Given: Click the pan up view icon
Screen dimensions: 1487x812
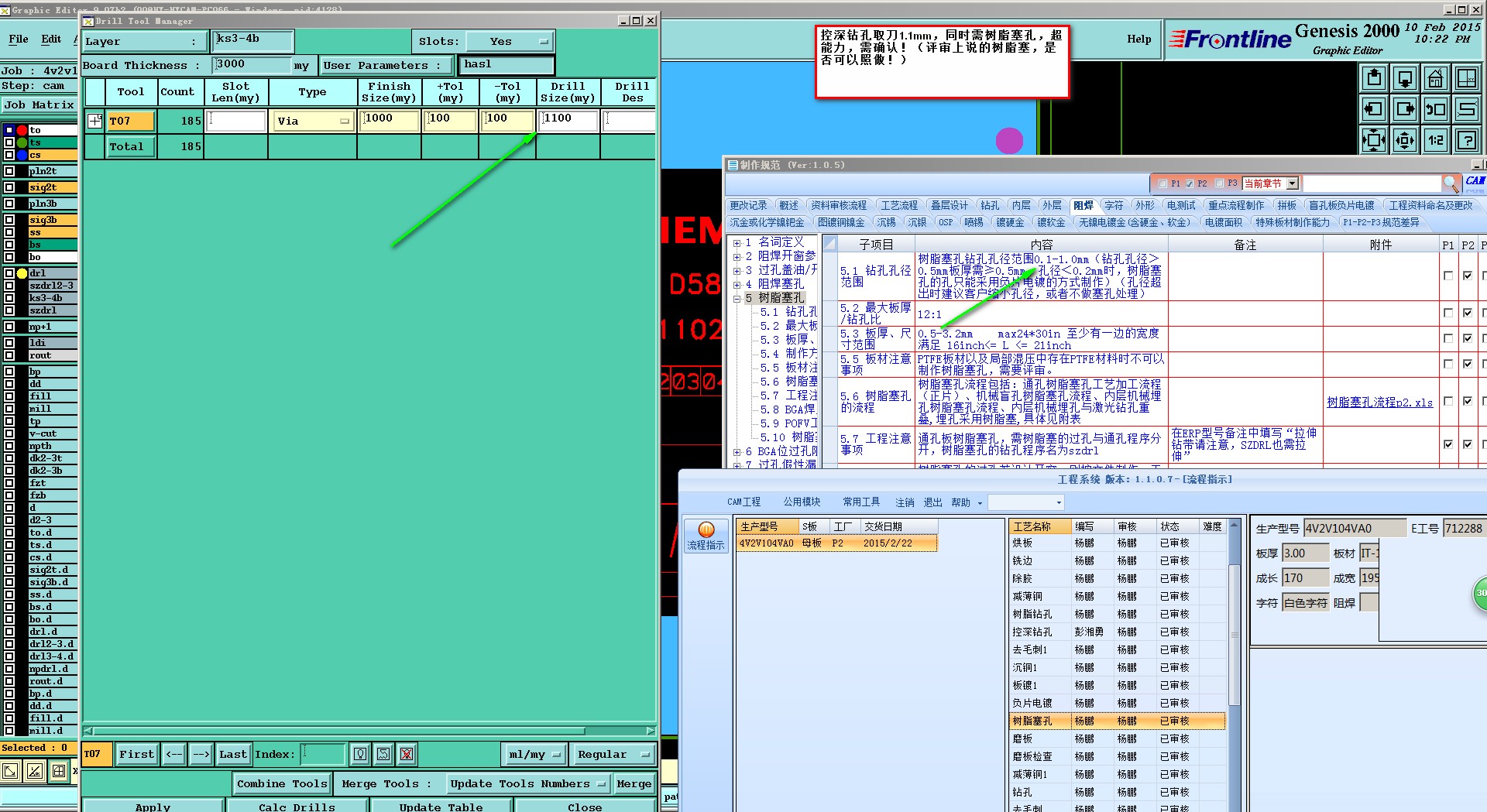Looking at the screenshot, I should point(1374,77).
